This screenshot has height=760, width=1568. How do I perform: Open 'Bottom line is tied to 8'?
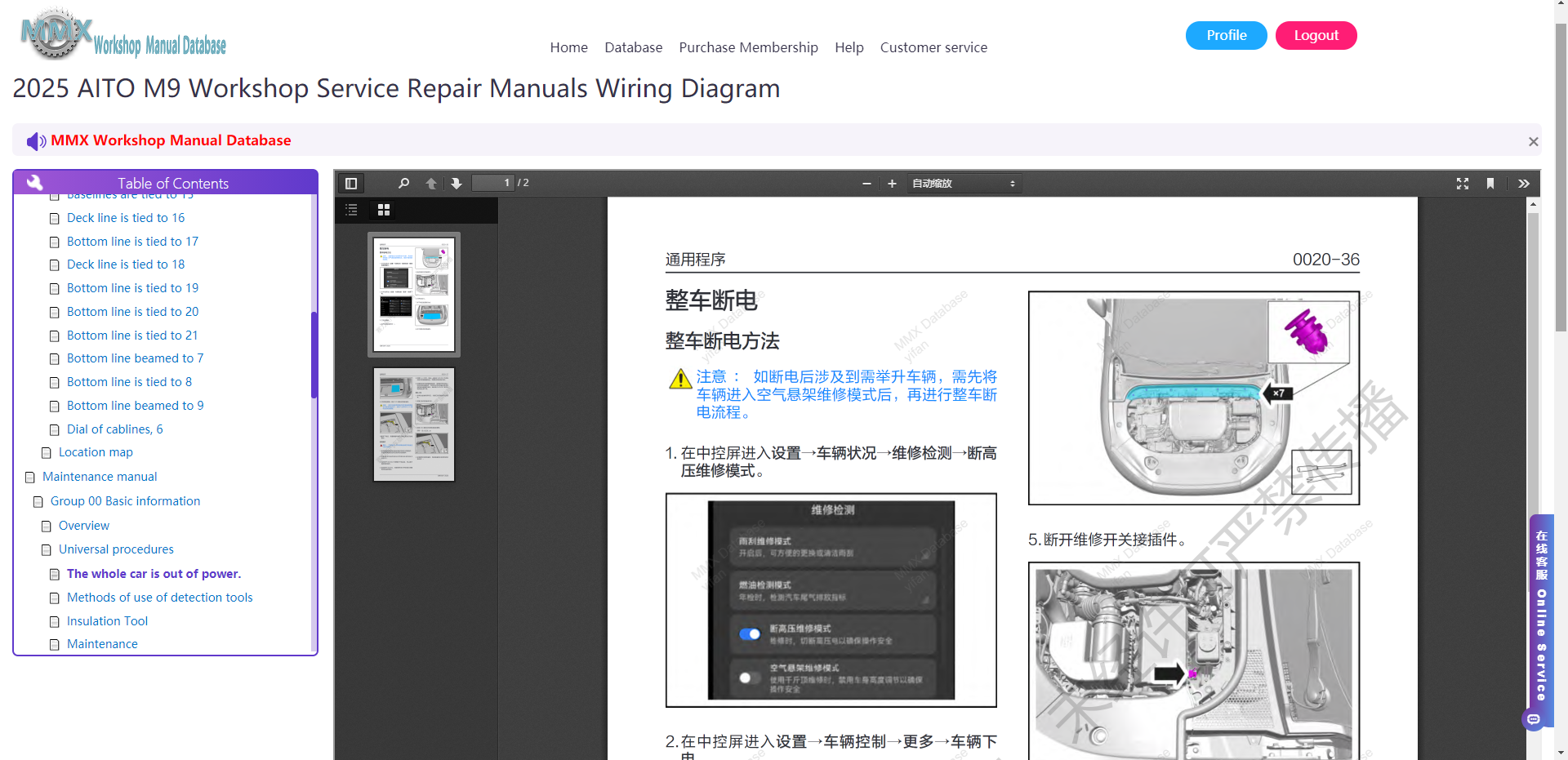pyautogui.click(x=130, y=382)
